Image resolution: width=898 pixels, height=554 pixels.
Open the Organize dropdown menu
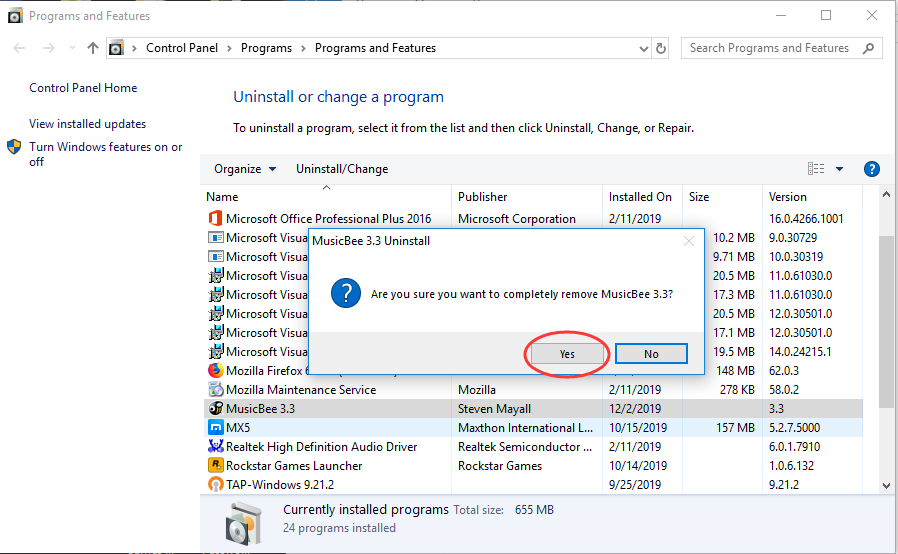(245, 169)
